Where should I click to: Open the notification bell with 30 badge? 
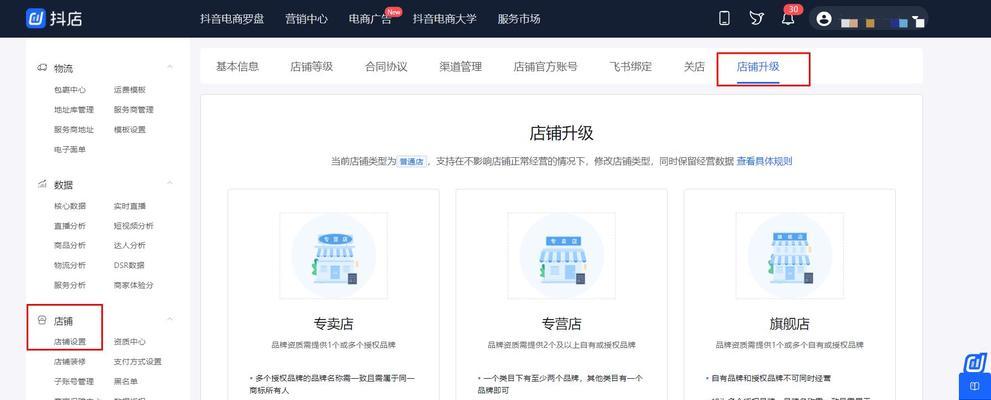point(788,19)
